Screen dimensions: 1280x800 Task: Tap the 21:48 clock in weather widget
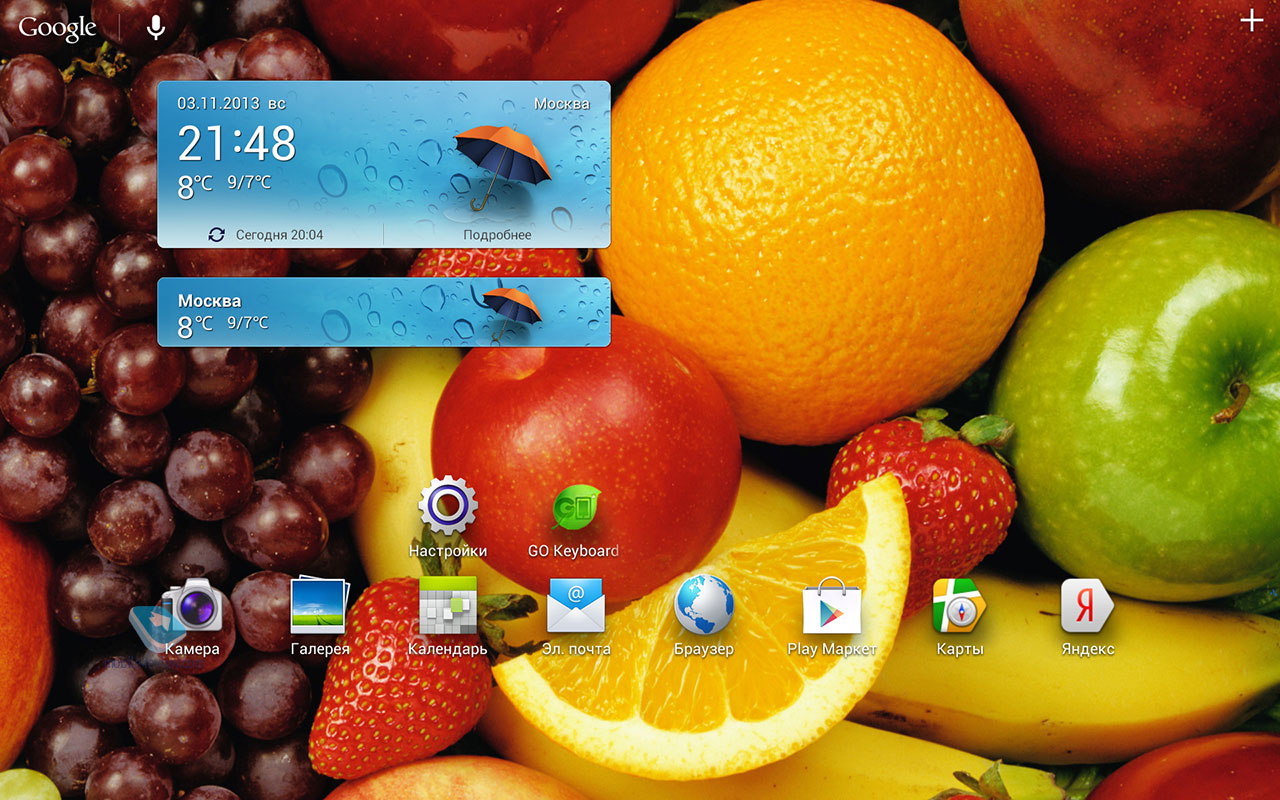tap(237, 144)
